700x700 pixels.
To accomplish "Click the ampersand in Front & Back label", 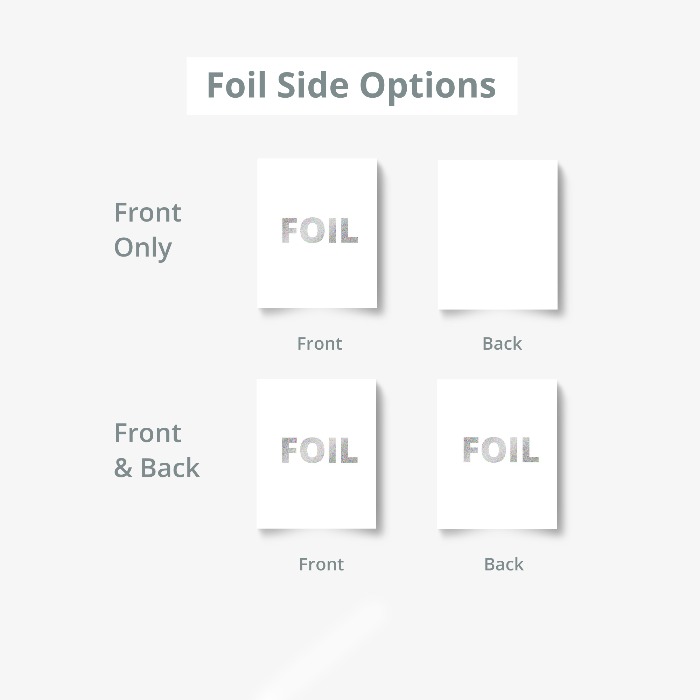I will pyautogui.click(x=123, y=468).
